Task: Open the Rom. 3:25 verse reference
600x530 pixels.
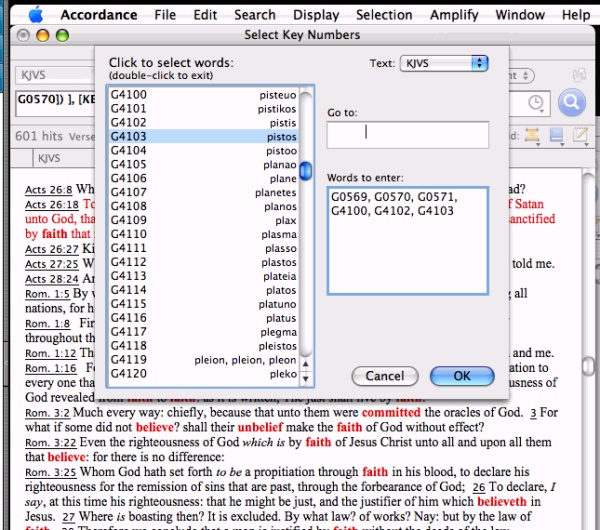Action: click(51, 473)
